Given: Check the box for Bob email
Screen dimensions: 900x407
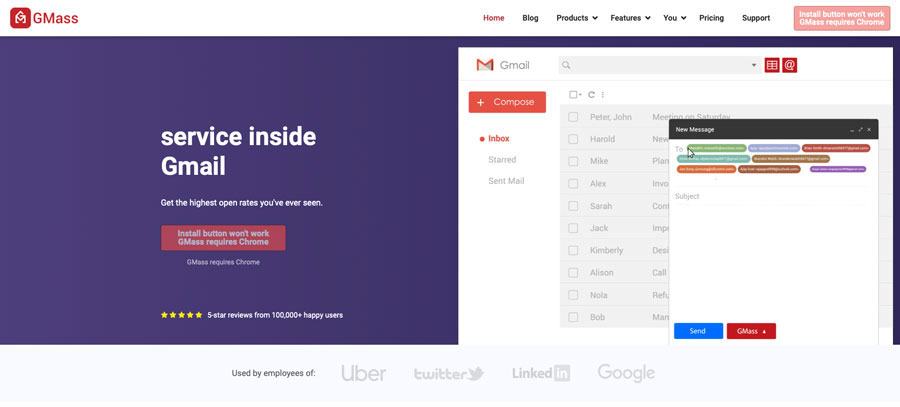Looking at the screenshot, I should point(573,317).
